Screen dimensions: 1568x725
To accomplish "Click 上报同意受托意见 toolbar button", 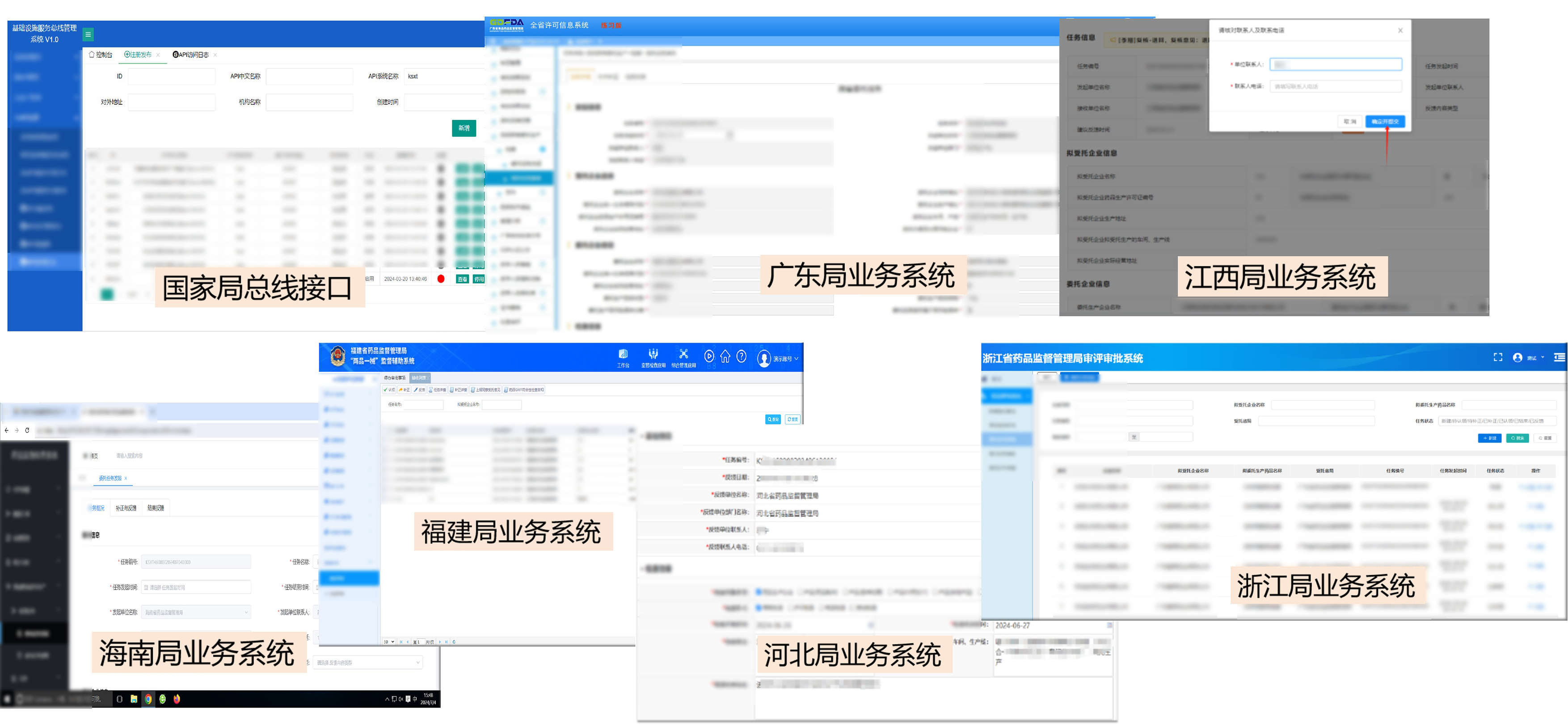I will 486,390.
